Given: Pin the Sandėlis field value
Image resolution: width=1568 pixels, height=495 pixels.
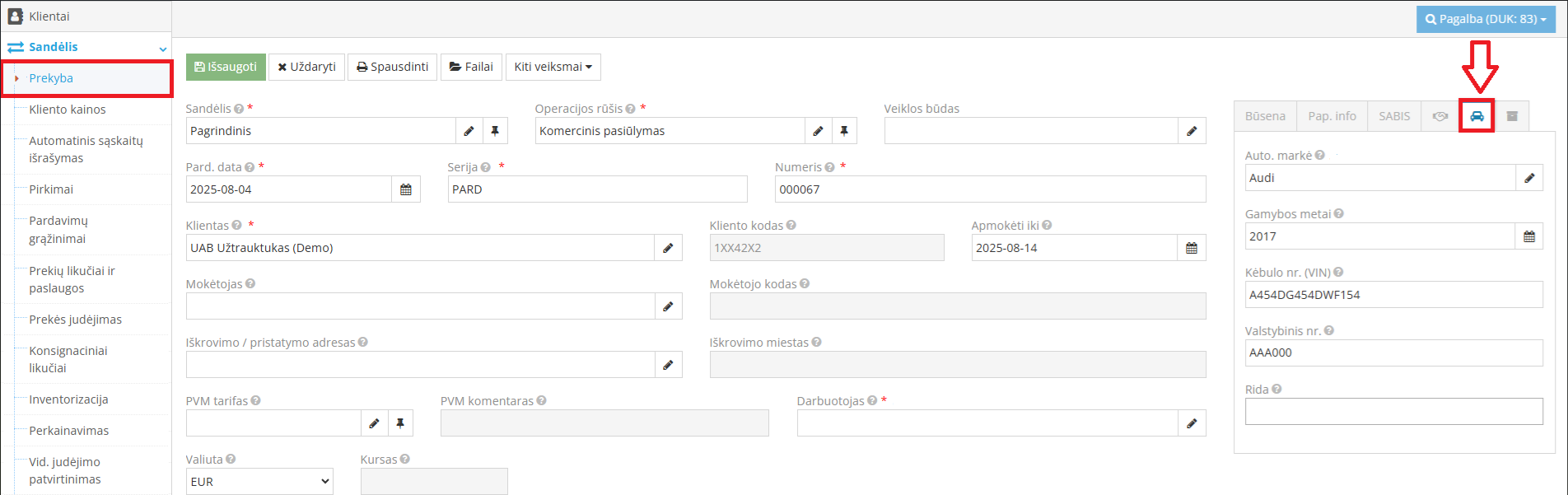Looking at the screenshot, I should [495, 131].
